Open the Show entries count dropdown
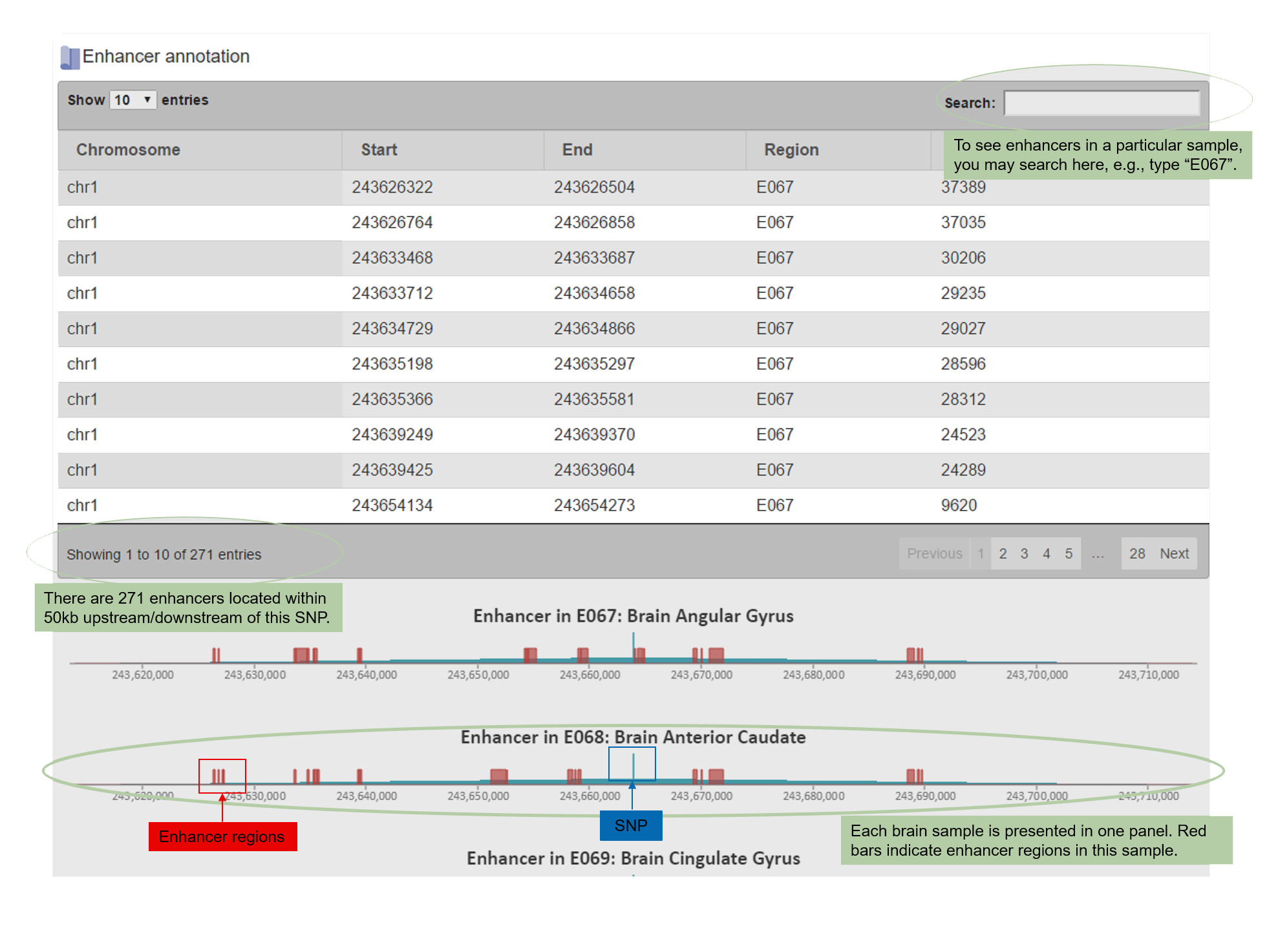The height and width of the screenshot is (952, 1278). pyautogui.click(x=133, y=100)
